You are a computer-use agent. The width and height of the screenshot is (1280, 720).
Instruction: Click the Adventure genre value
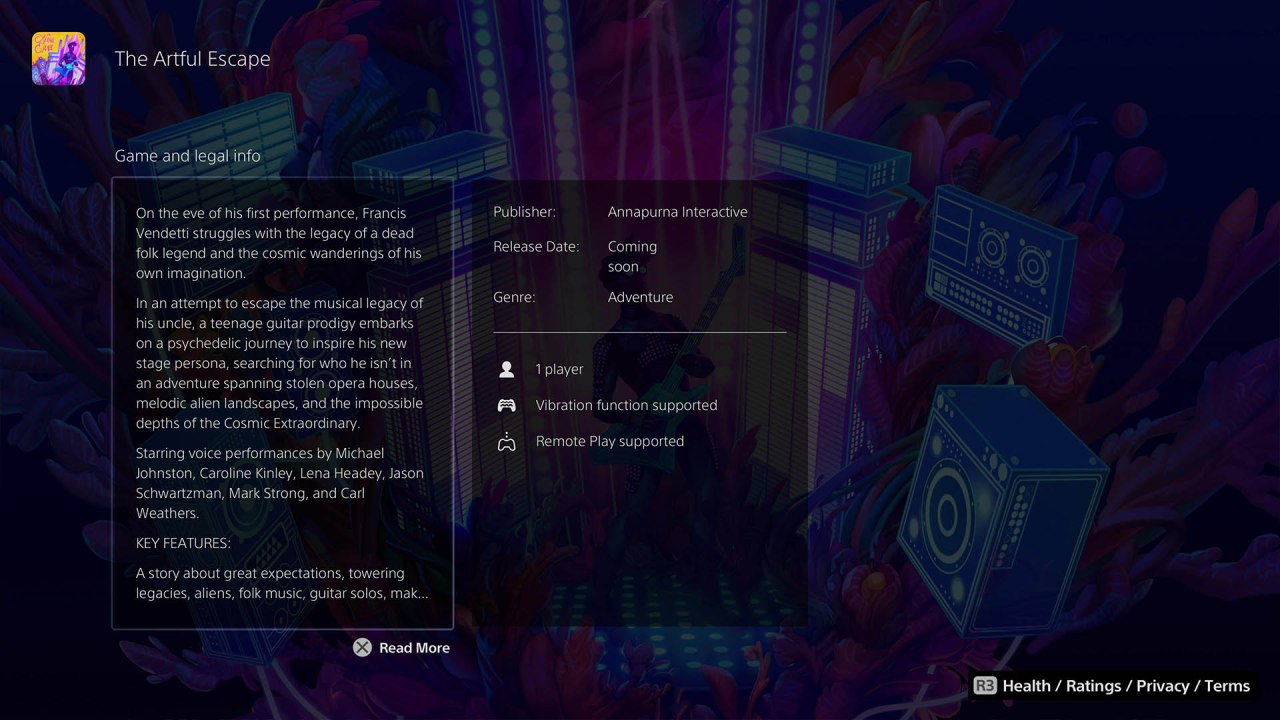pyautogui.click(x=640, y=297)
